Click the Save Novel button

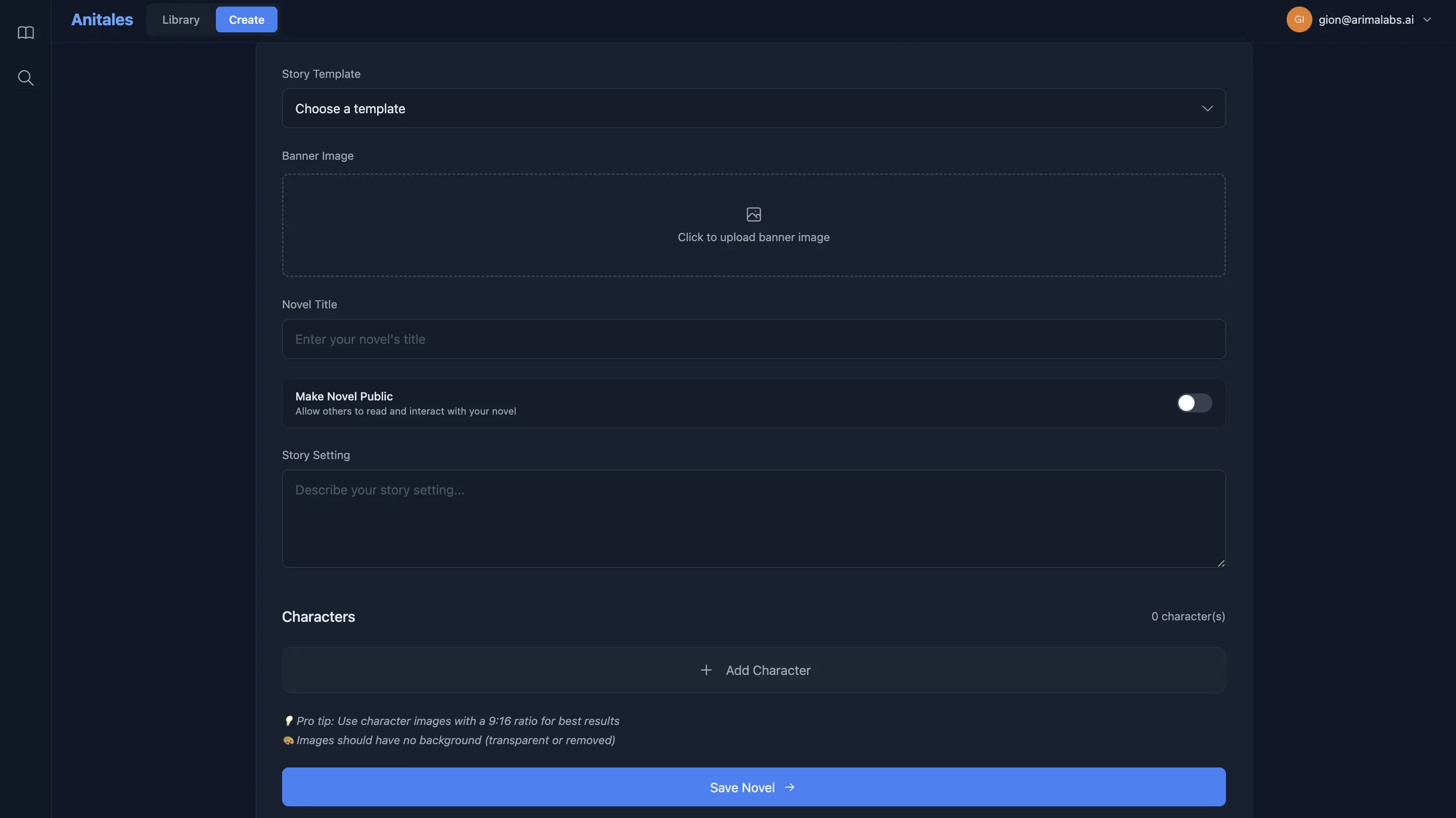(x=753, y=787)
